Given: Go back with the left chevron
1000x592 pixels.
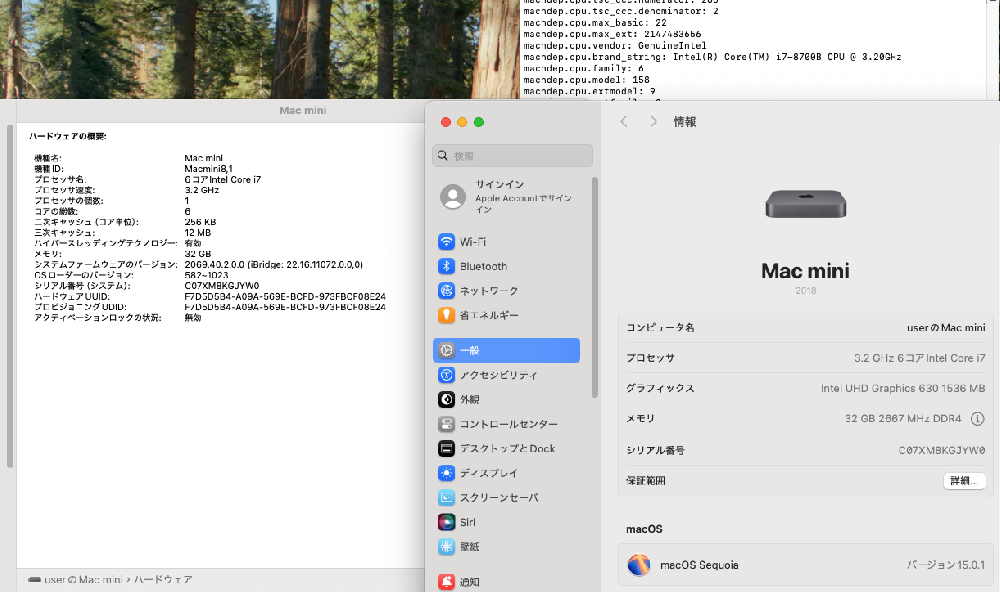Looking at the screenshot, I should coord(624,121).
